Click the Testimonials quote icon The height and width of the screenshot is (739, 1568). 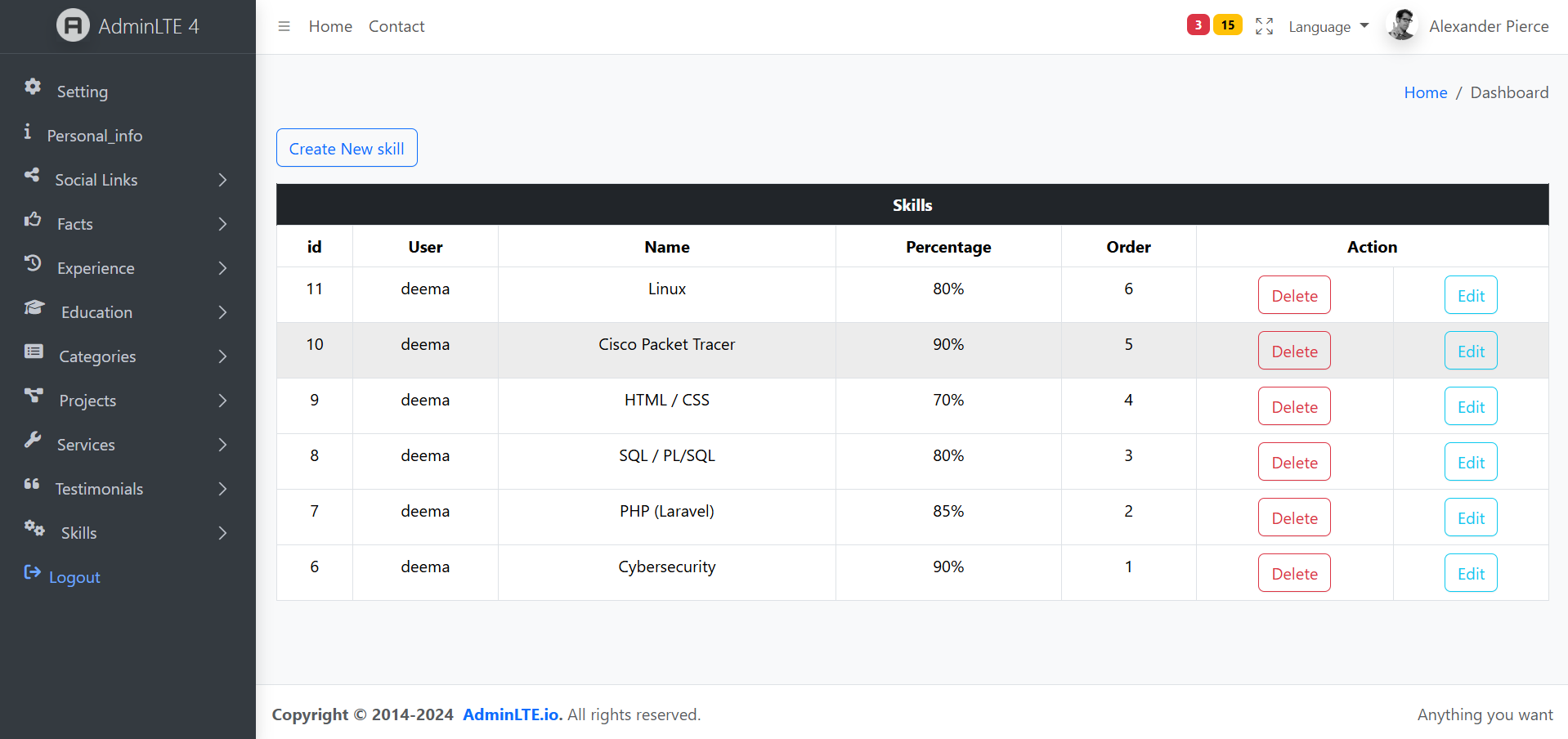tap(32, 483)
